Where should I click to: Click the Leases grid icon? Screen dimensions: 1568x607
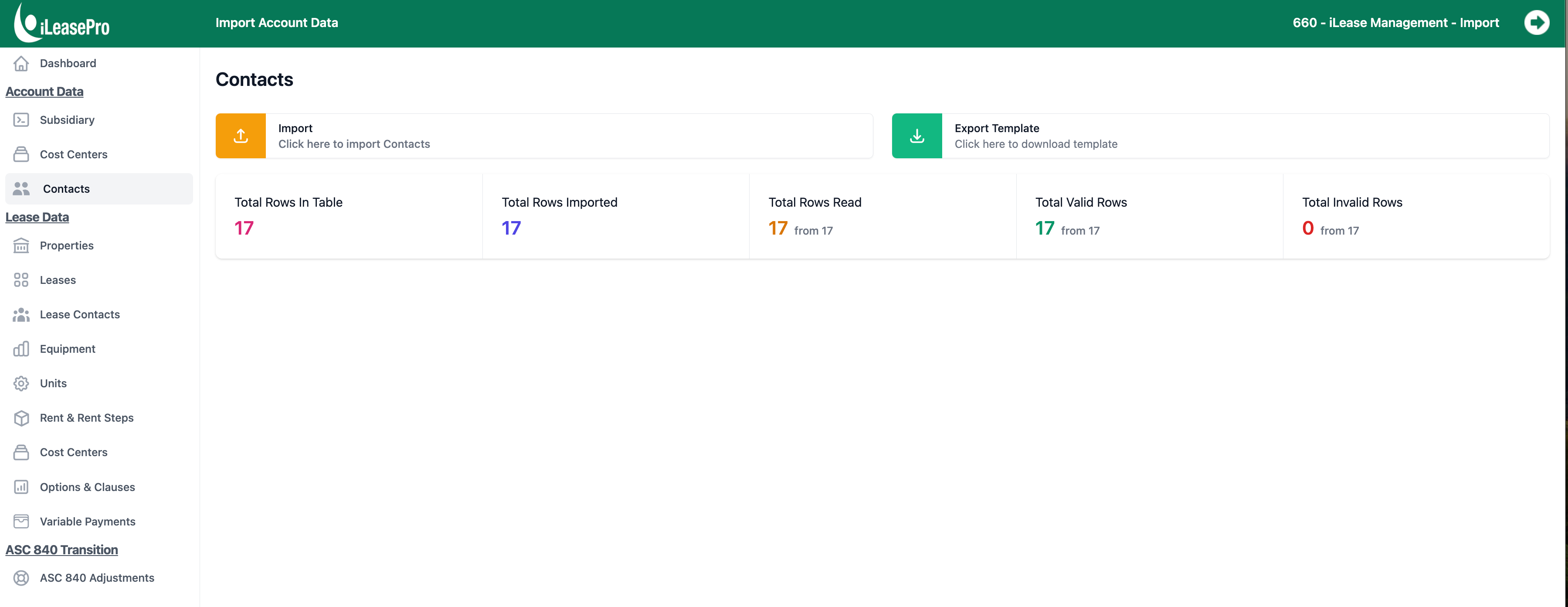click(21, 280)
